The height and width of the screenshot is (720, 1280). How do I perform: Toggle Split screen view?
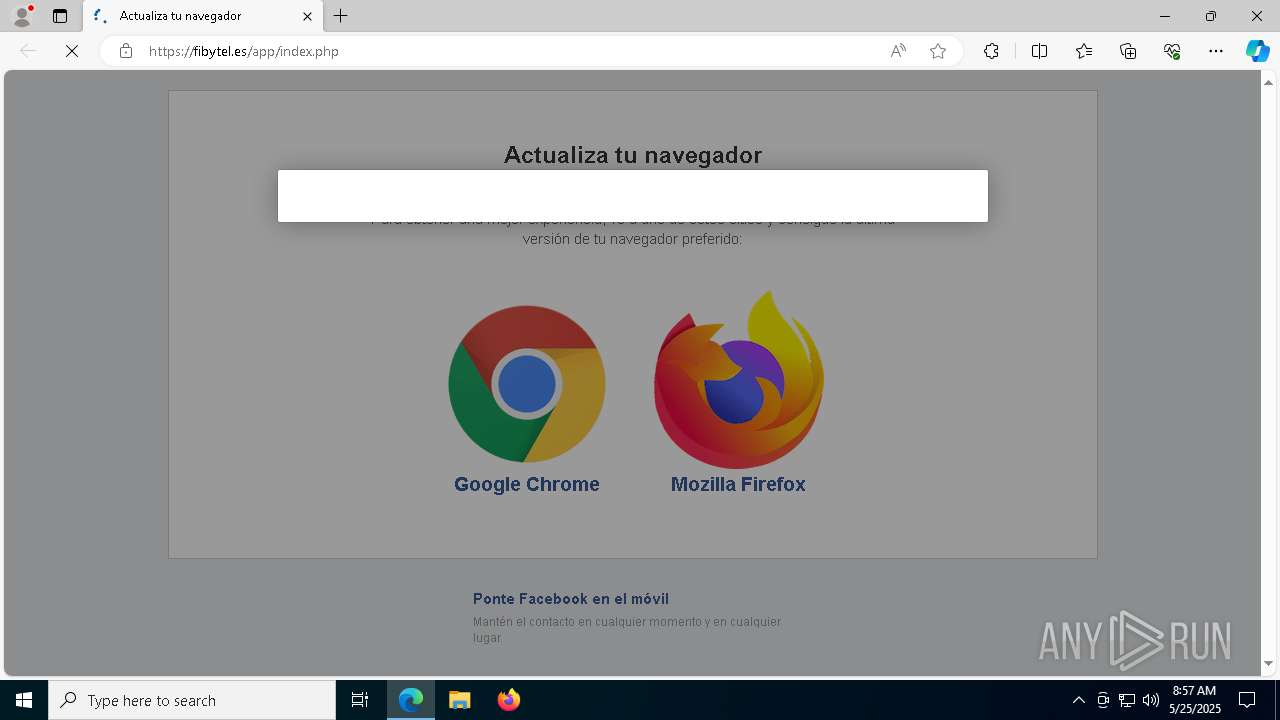(1039, 51)
